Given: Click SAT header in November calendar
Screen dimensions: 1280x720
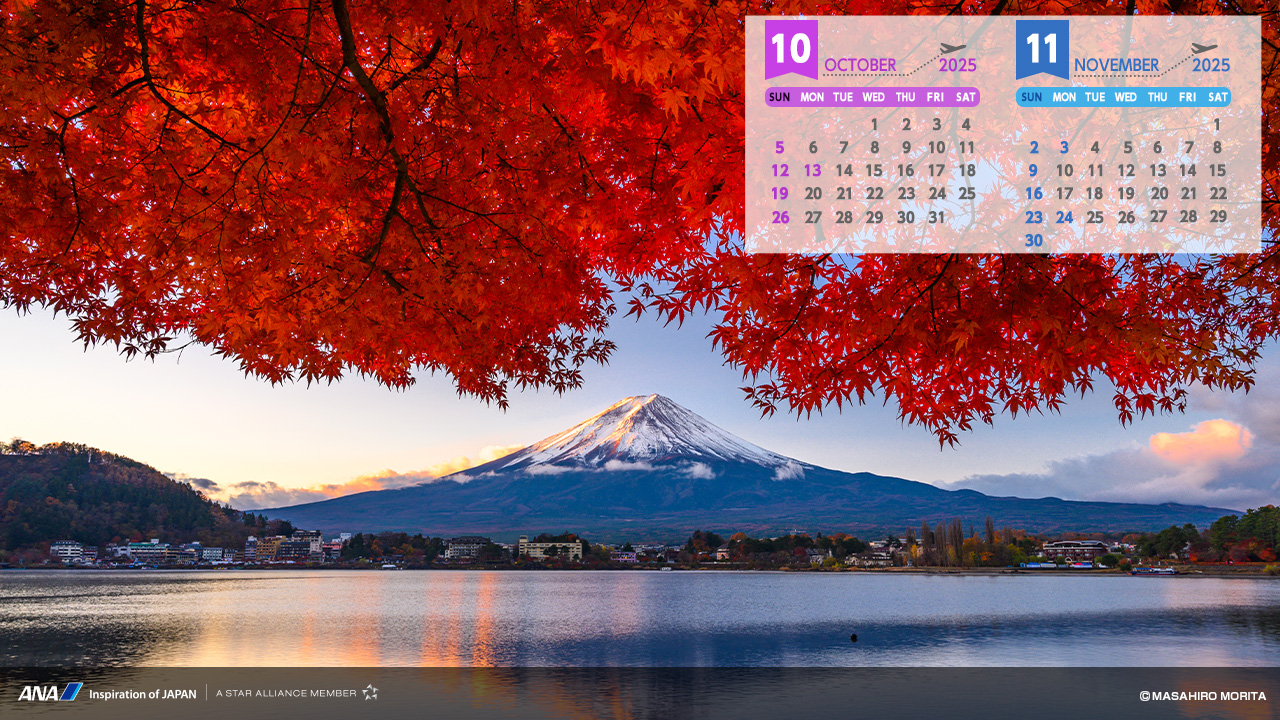Looking at the screenshot, I should [x=1217, y=97].
